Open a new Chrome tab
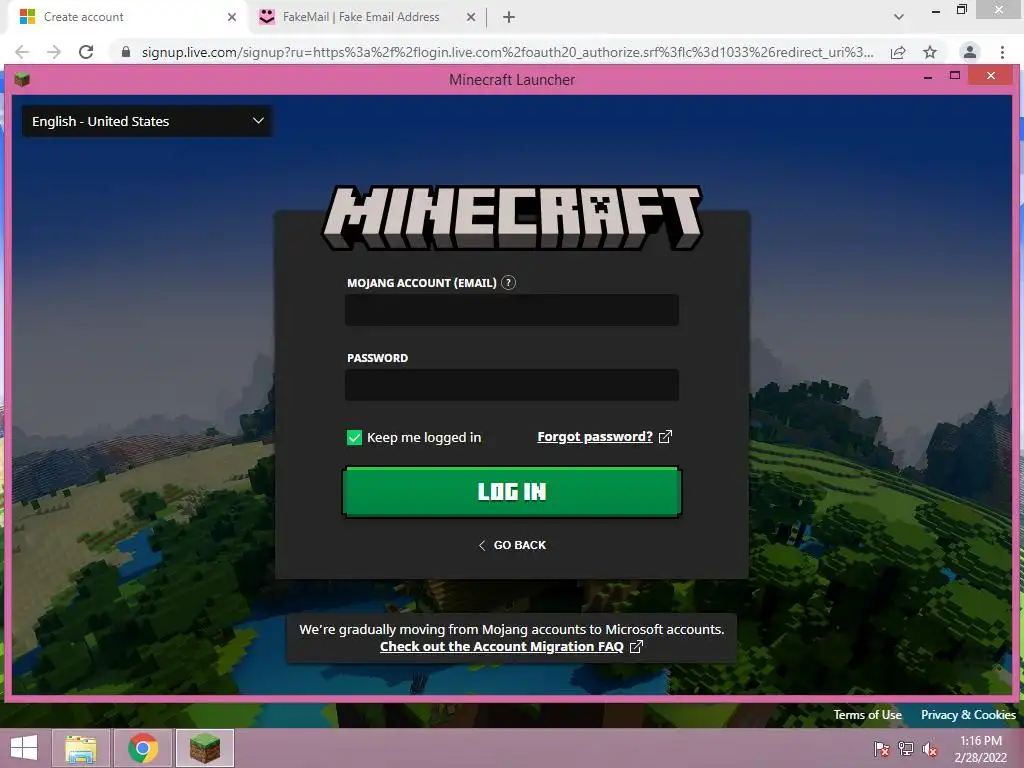 (x=509, y=17)
